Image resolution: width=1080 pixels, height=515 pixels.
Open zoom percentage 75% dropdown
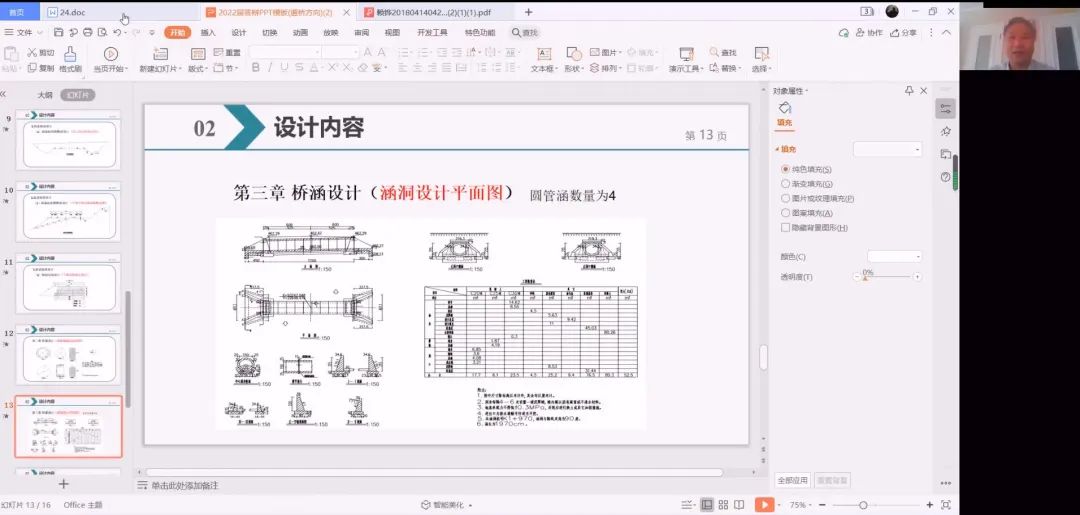pyautogui.click(x=800, y=505)
